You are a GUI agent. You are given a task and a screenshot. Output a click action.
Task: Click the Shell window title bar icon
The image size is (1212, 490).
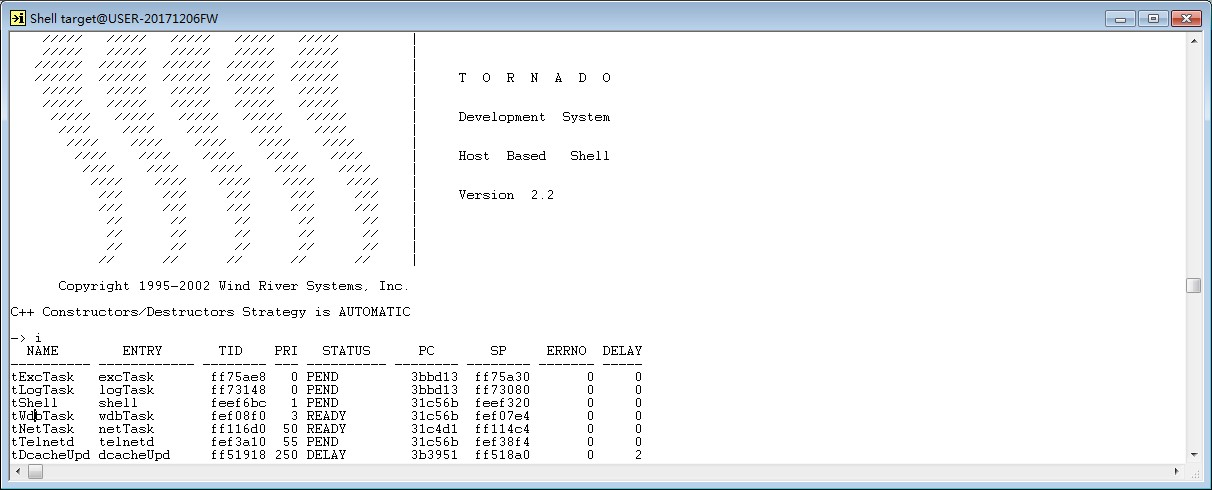point(17,18)
